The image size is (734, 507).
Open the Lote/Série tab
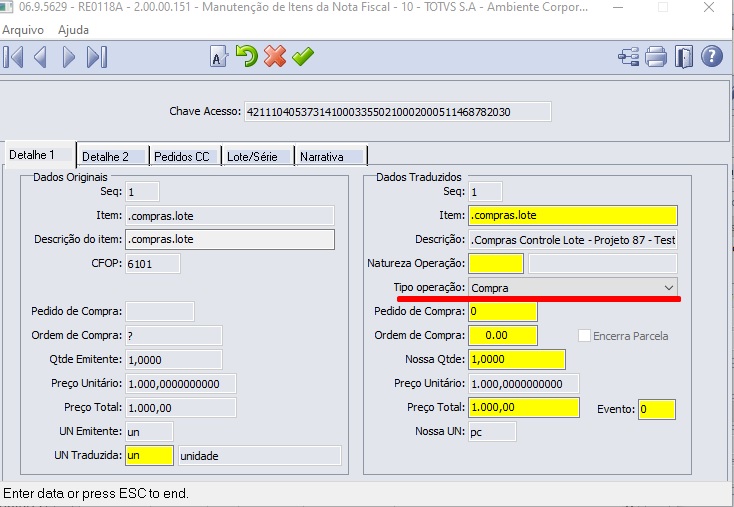[258, 156]
